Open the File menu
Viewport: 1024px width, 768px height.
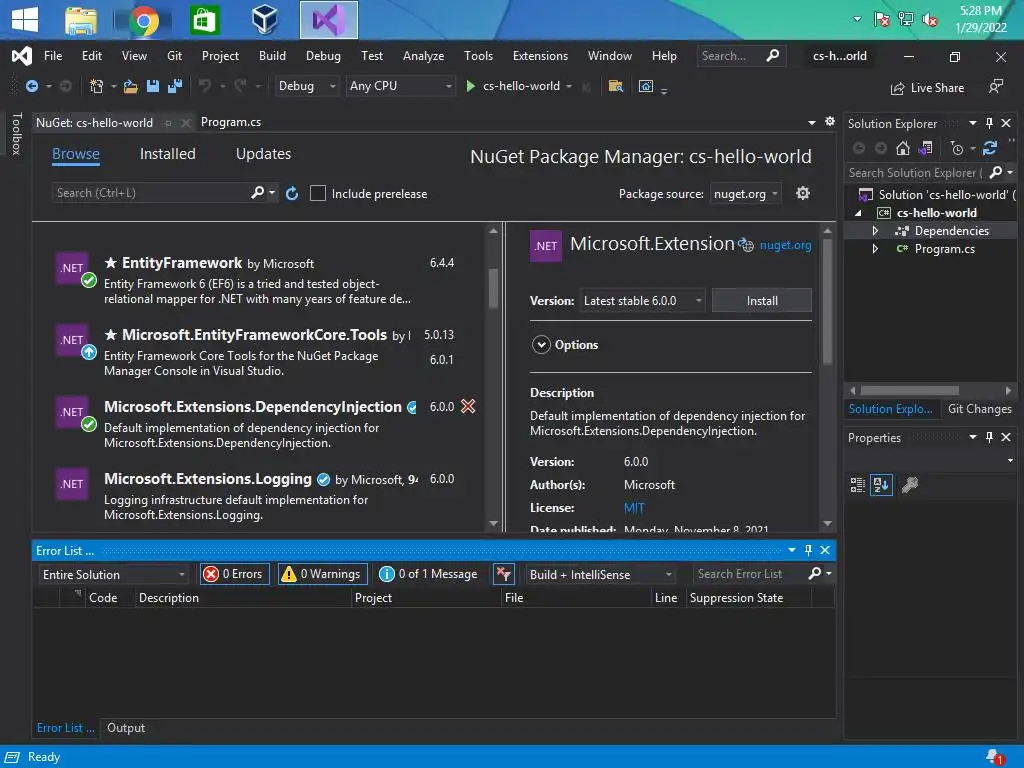click(53, 56)
